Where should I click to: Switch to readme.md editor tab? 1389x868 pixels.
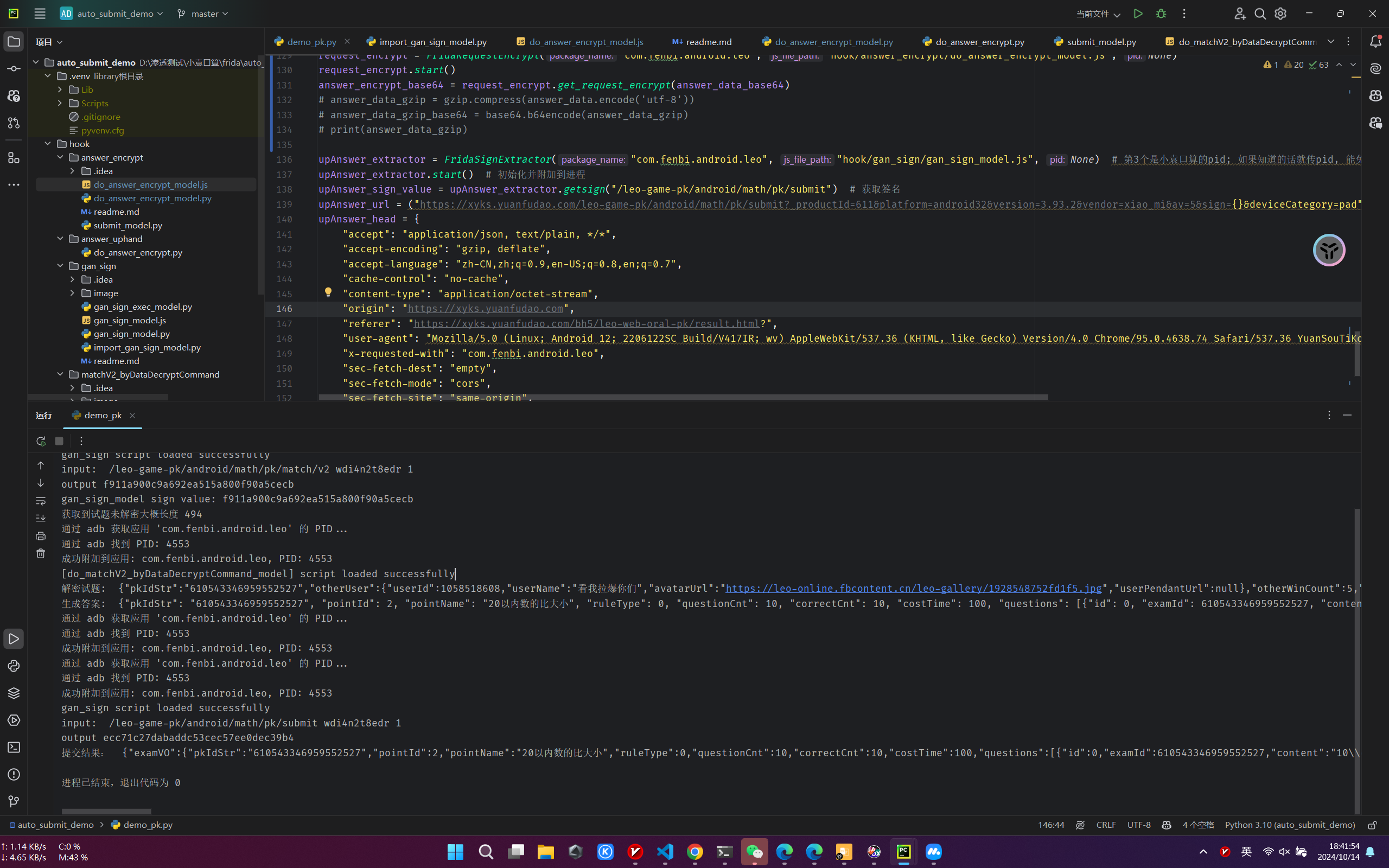click(708, 42)
